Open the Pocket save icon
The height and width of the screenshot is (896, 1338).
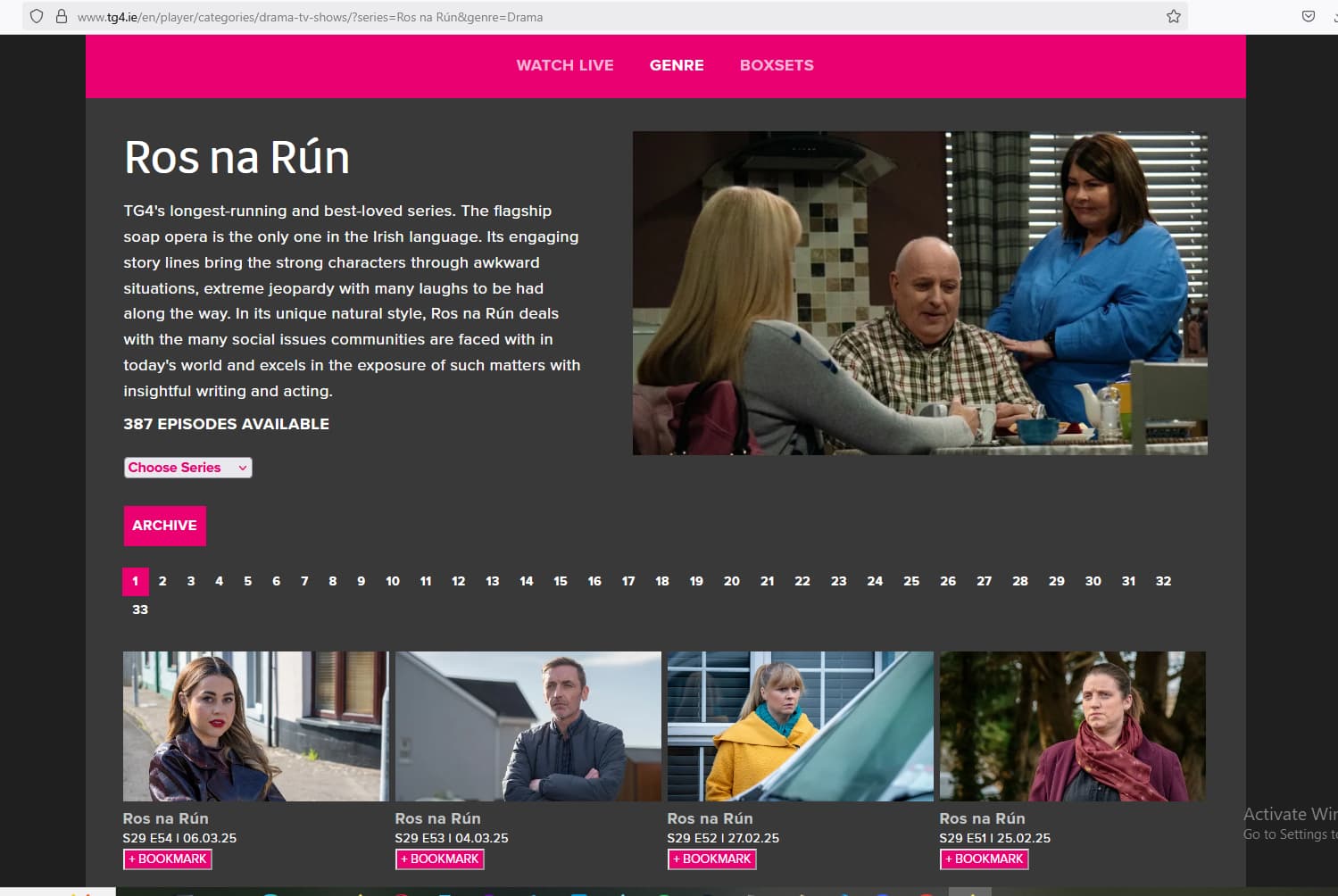coord(1309,16)
